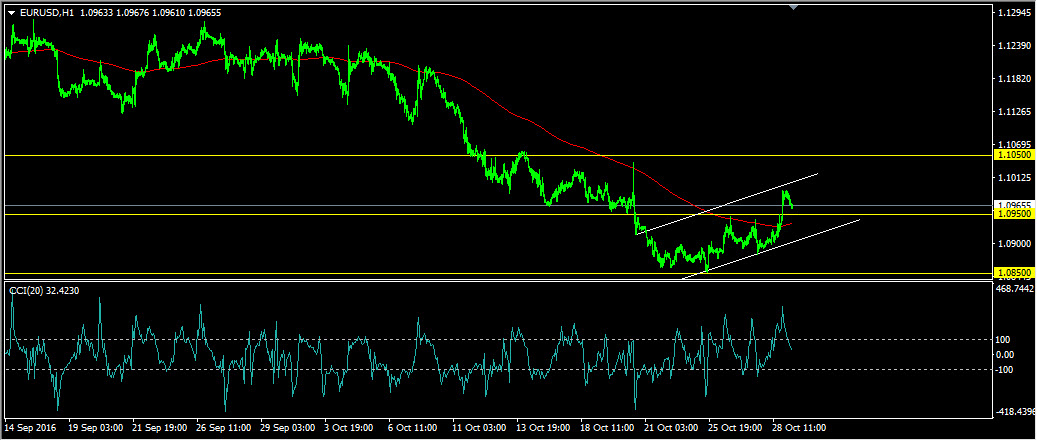Viewport: 1037px width, 441px height.
Task: Click the 21 Oct 03:00 time label
Action: [669, 428]
